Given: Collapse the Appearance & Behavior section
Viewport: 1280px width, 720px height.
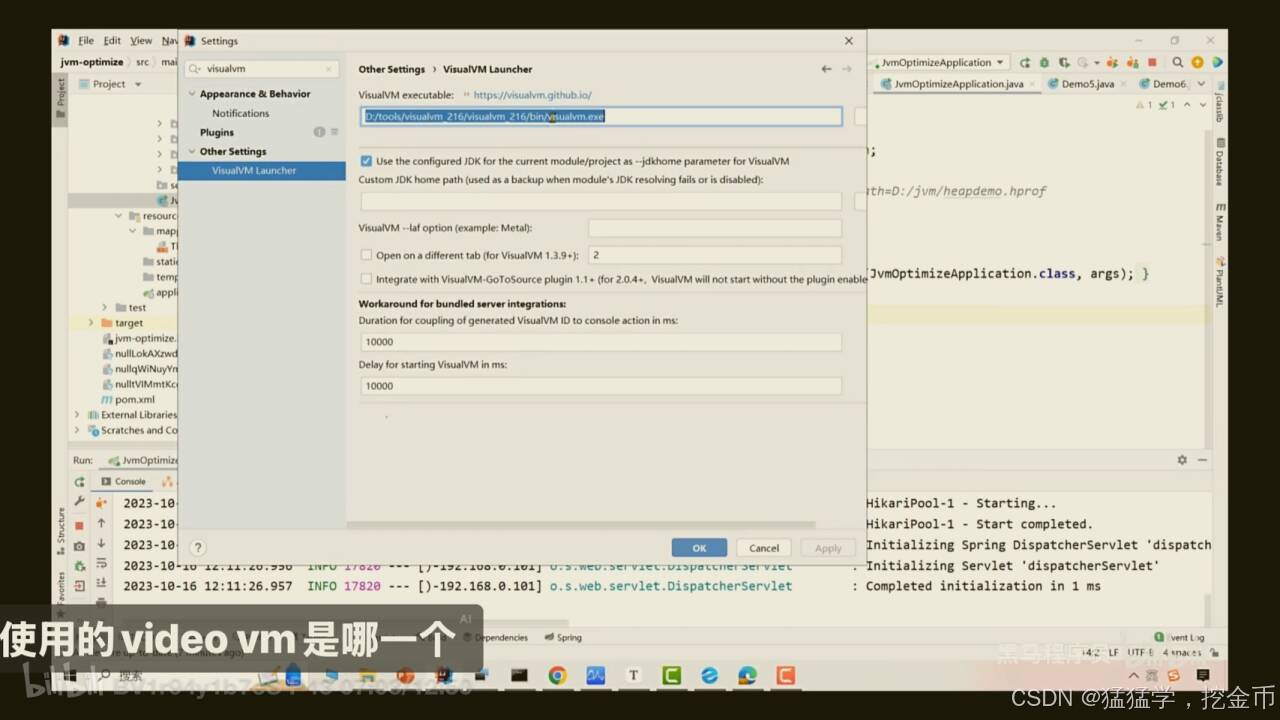Looking at the screenshot, I should 192,93.
